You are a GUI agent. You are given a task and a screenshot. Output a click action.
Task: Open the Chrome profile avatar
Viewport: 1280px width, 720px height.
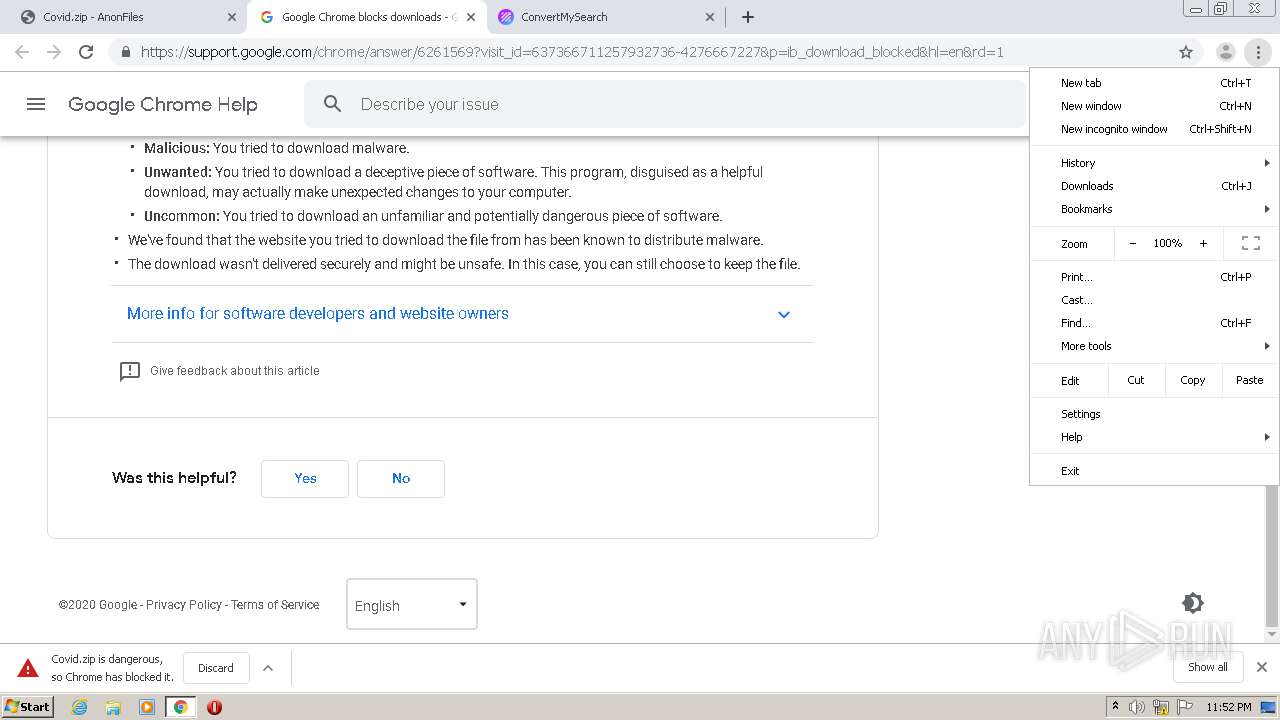(x=1225, y=52)
